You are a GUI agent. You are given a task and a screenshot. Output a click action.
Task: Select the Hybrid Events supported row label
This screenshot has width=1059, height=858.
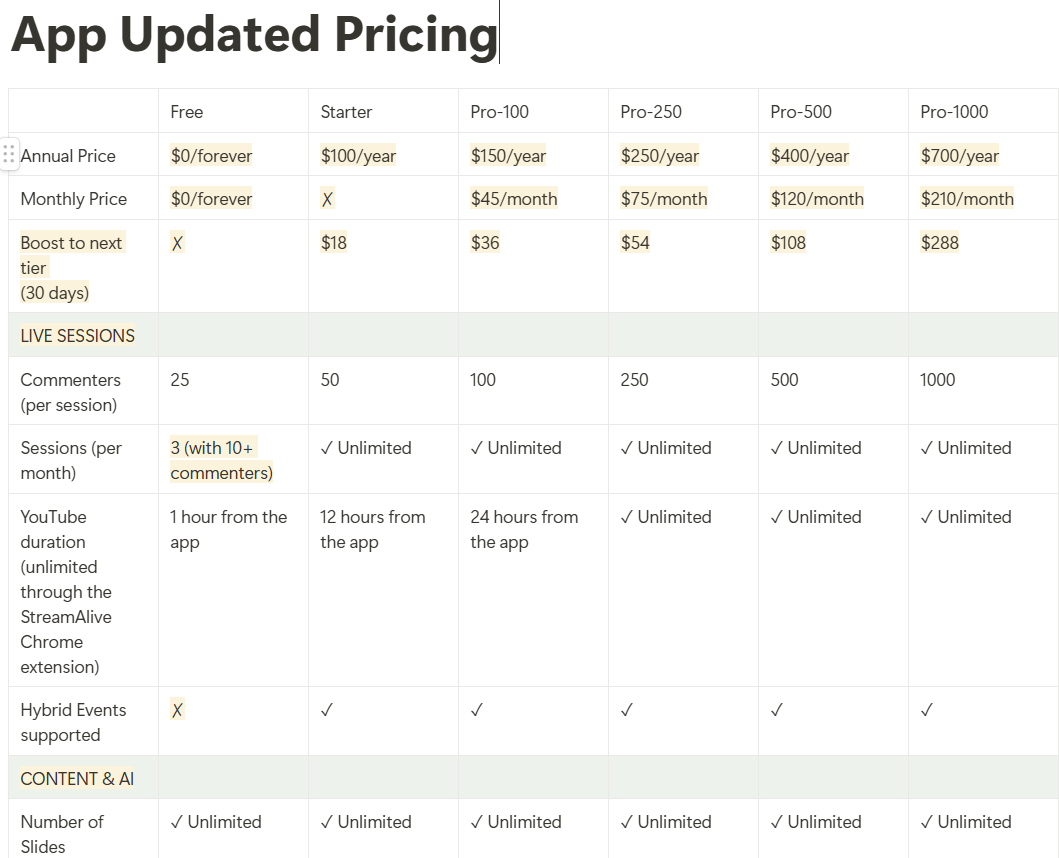pyautogui.click(x=73, y=722)
